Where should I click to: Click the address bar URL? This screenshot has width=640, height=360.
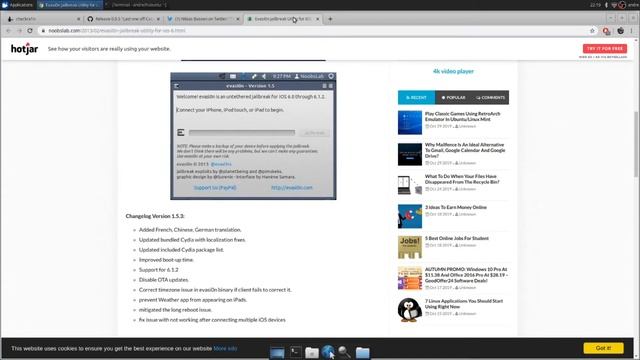117,31
